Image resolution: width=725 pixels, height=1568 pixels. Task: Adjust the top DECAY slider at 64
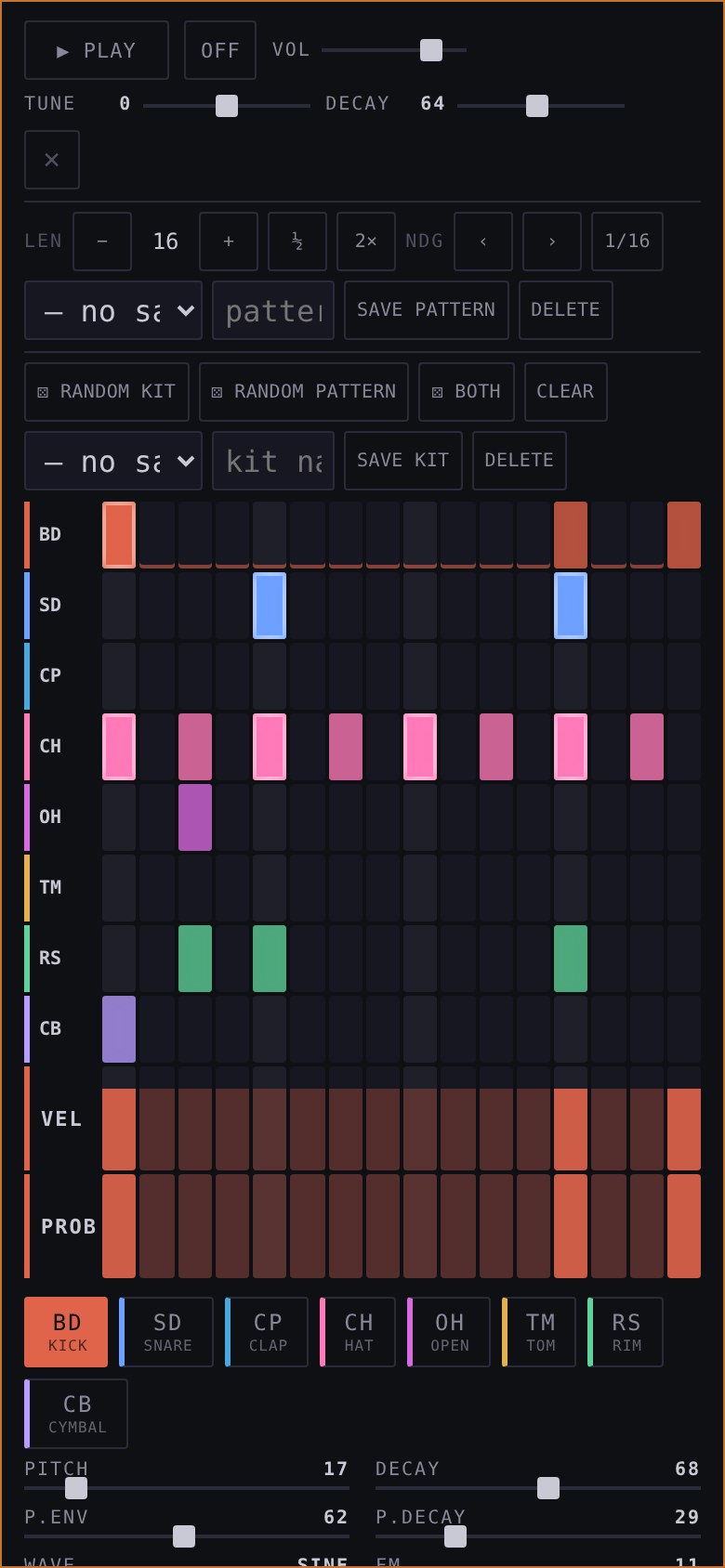[x=541, y=106]
